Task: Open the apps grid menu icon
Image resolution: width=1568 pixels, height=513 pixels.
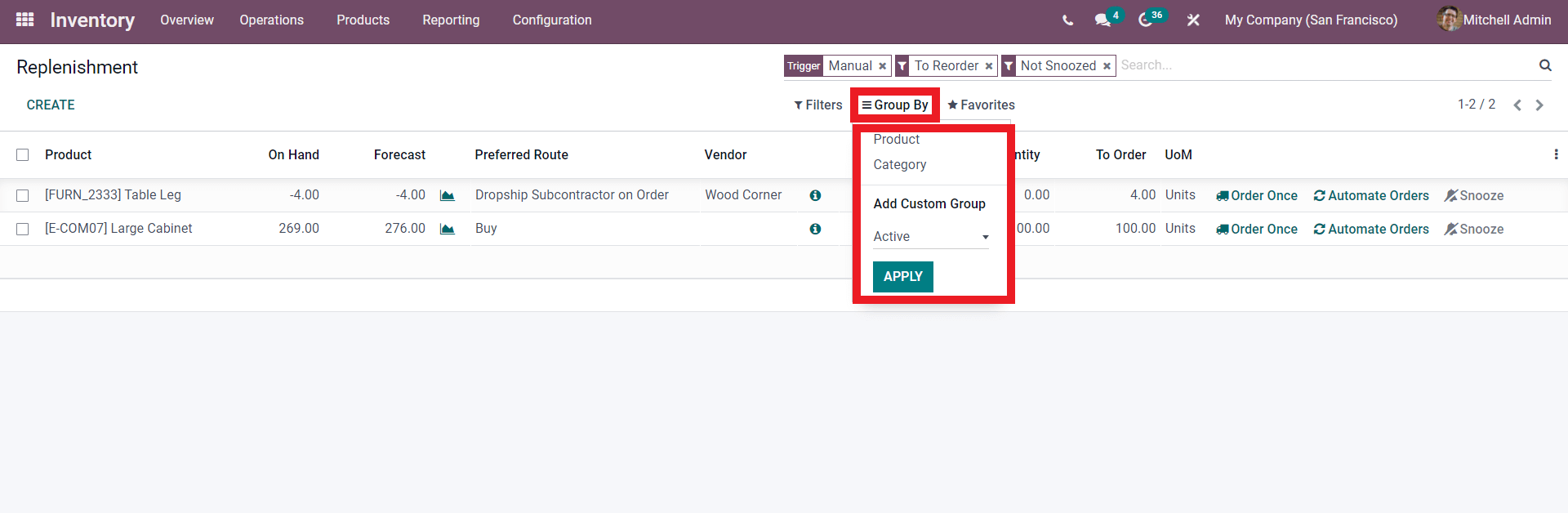Action: click(x=25, y=19)
